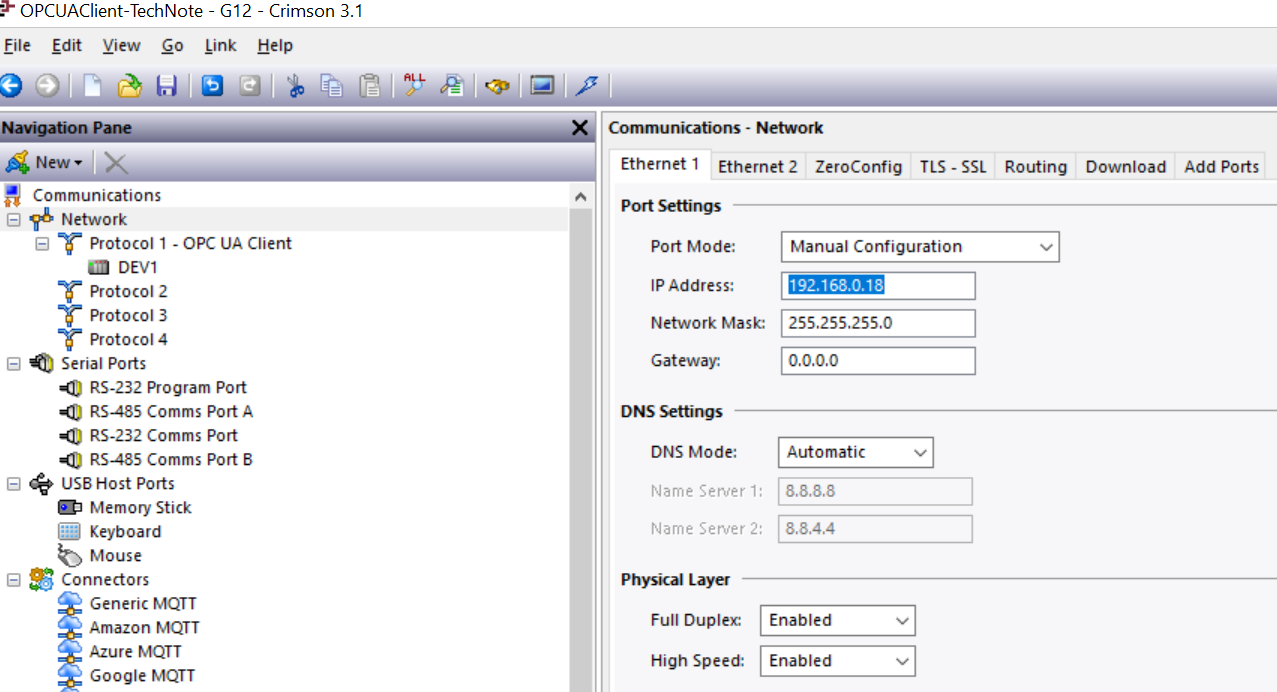This screenshot has width=1277, height=692.
Task: Click the navigation tree scrollbar up arrow
Action: tap(581, 196)
